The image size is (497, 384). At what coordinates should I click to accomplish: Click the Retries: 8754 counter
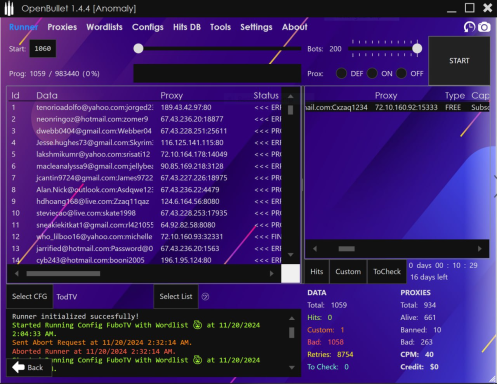(330, 354)
